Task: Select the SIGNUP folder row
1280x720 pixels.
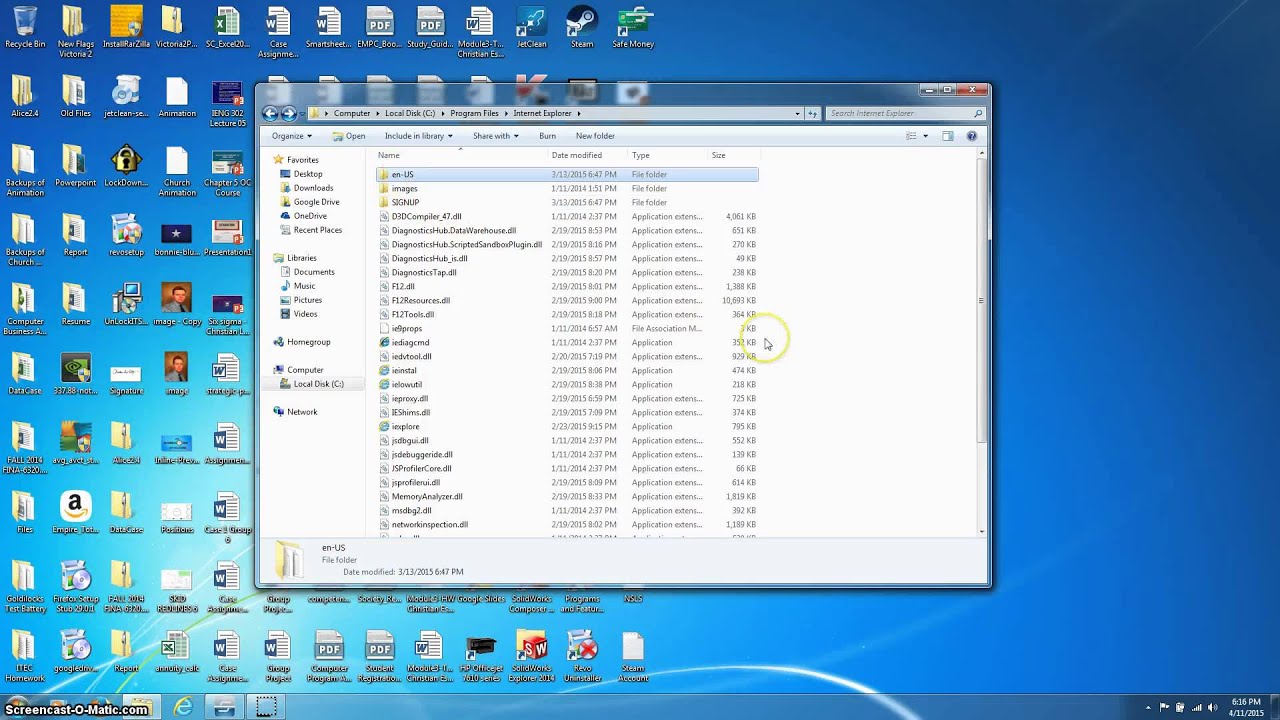Action: 567,202
